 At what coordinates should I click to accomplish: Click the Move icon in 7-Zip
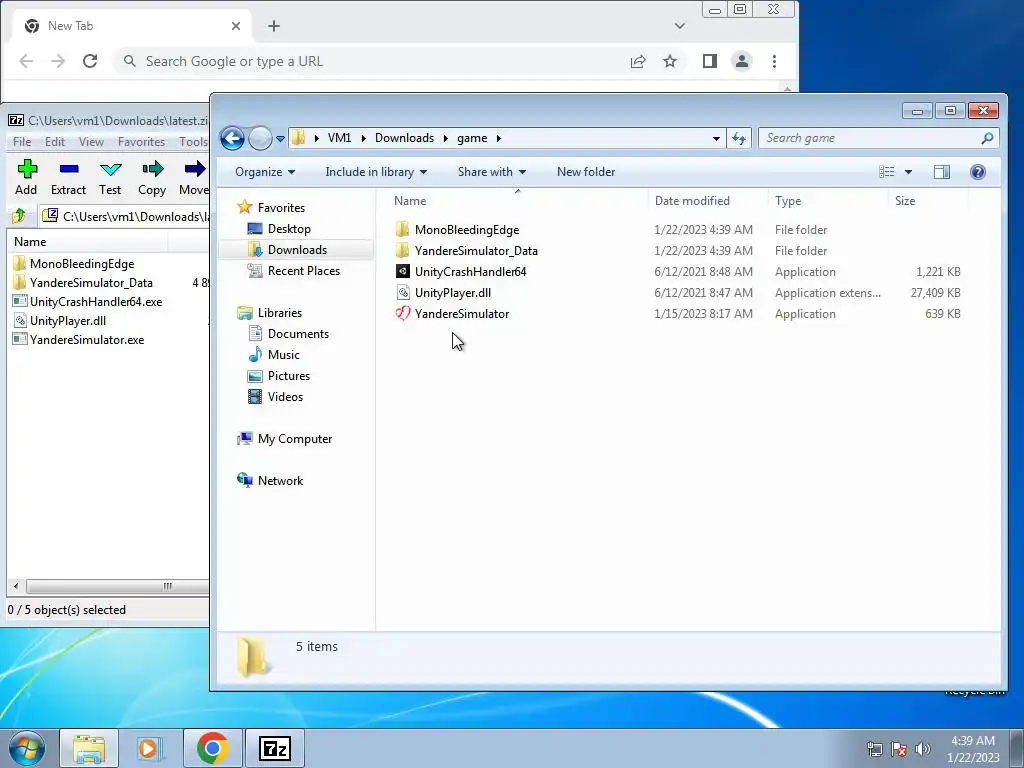tap(194, 177)
